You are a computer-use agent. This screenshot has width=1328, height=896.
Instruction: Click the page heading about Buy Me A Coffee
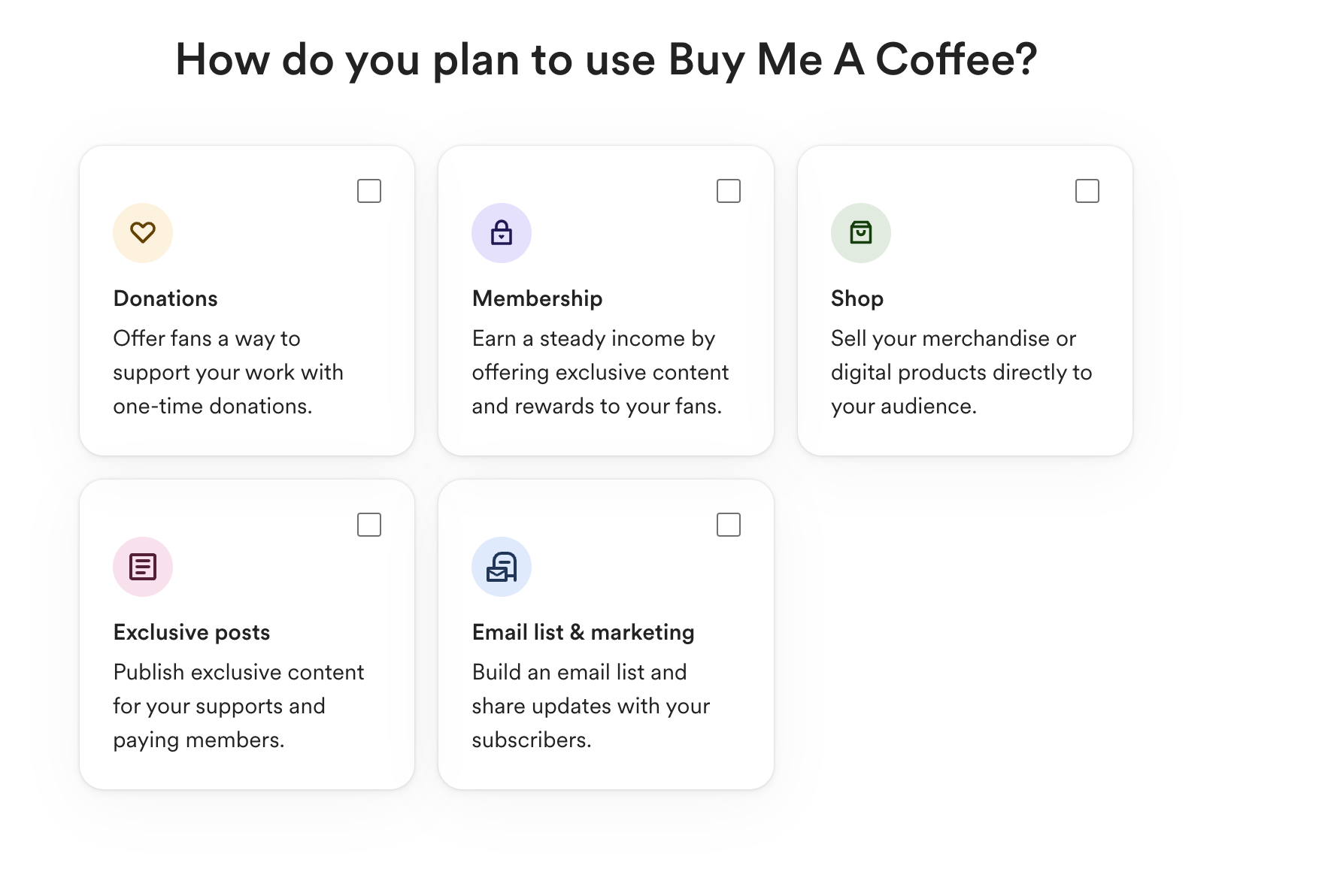coord(606,59)
